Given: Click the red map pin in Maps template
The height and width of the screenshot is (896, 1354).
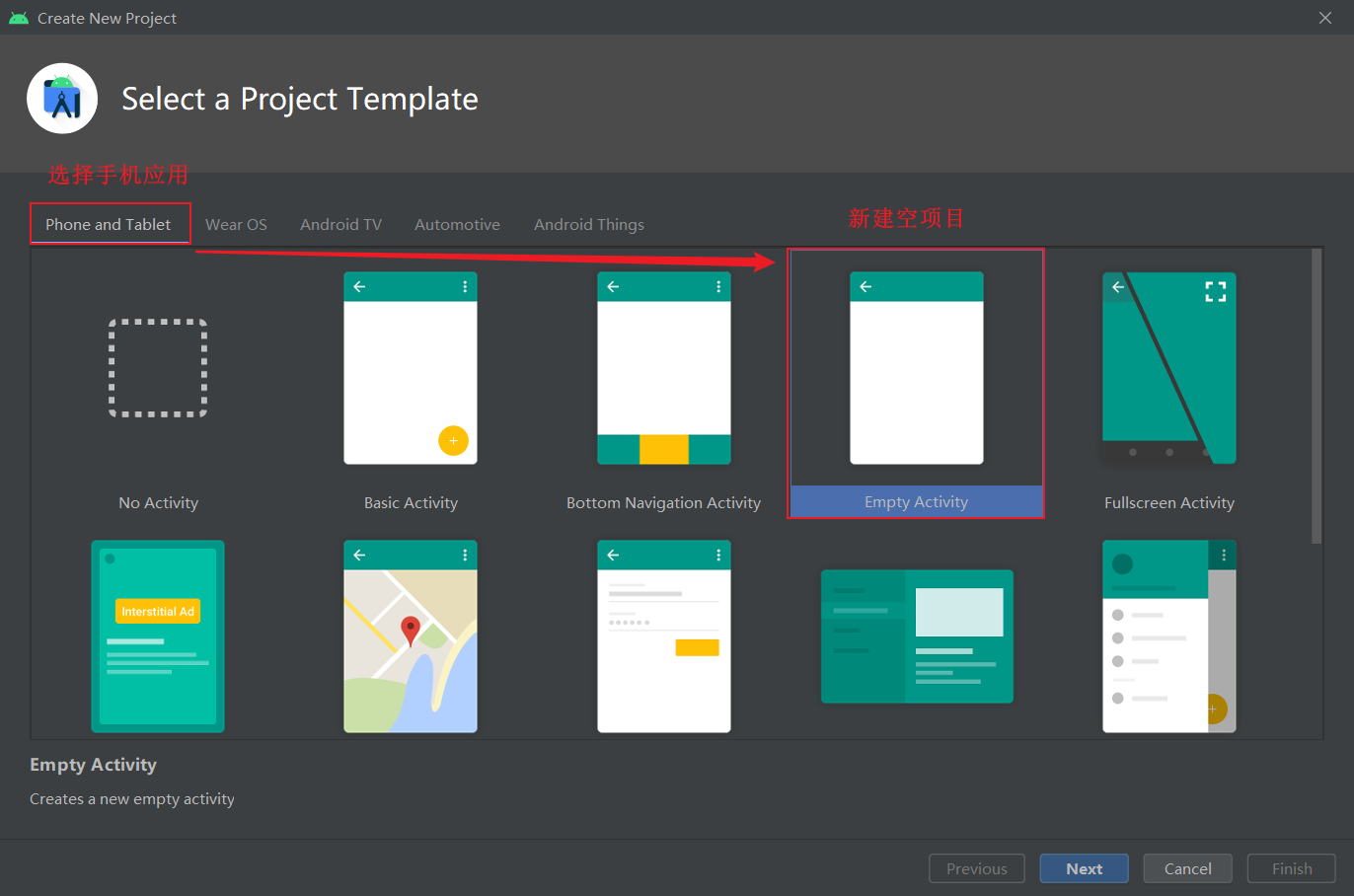Looking at the screenshot, I should (411, 631).
